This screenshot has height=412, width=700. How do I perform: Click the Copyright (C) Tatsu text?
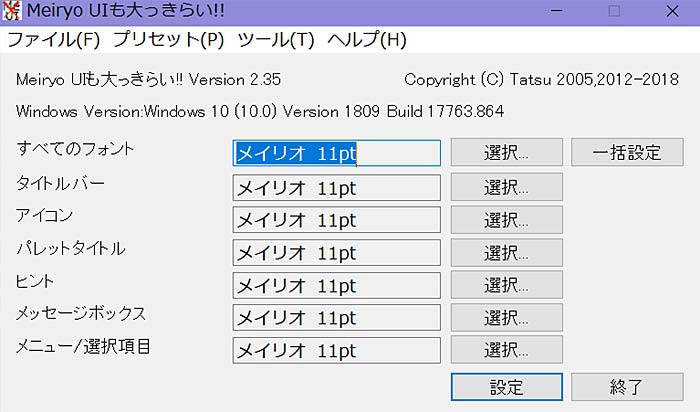(x=542, y=80)
